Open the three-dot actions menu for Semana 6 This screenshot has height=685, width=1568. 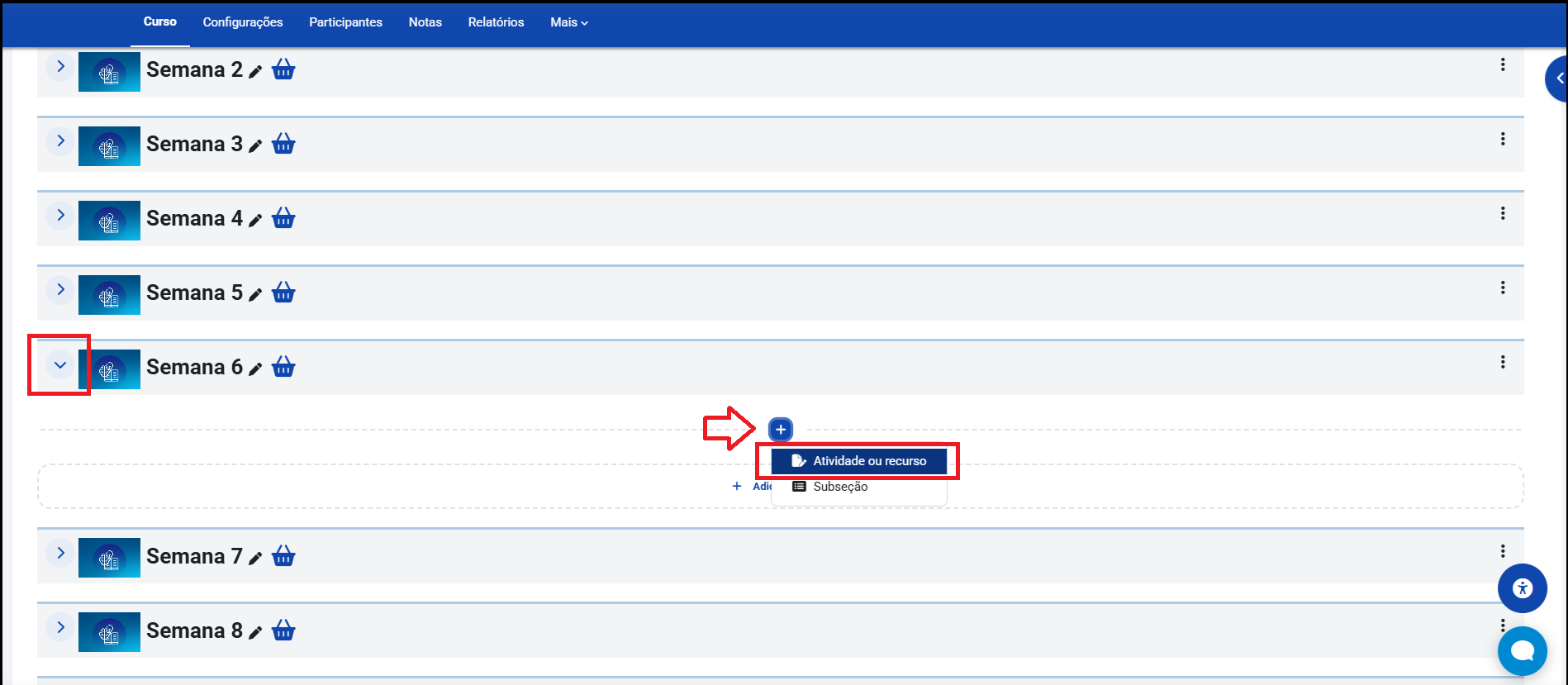tap(1502, 362)
